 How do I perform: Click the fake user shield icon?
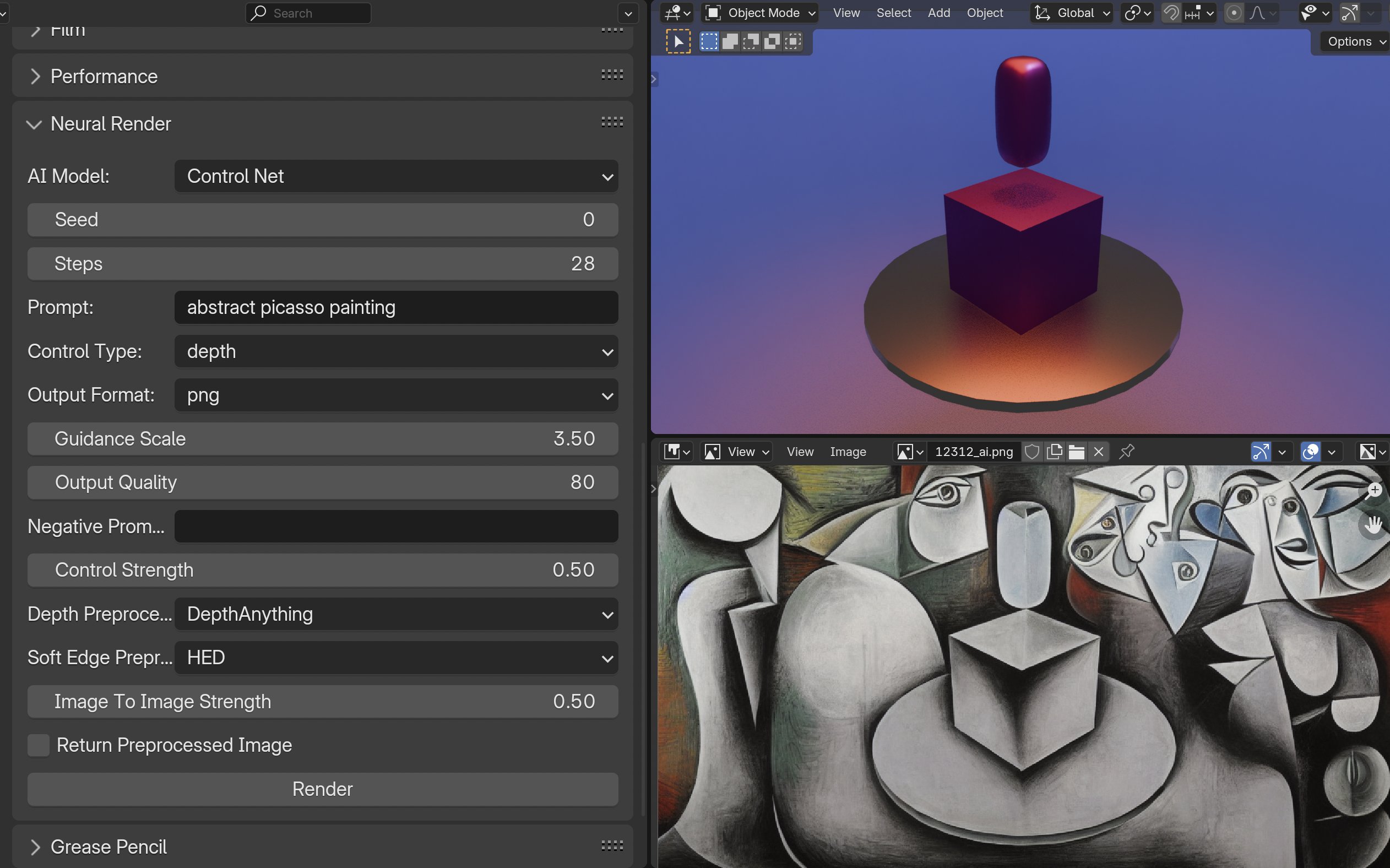click(x=1032, y=452)
